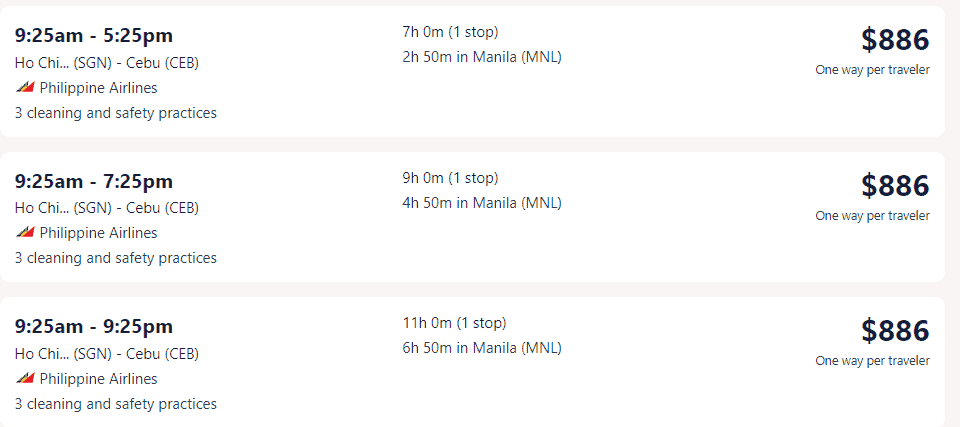
Task: Click the route text on the third flight card
Action: 107,354
